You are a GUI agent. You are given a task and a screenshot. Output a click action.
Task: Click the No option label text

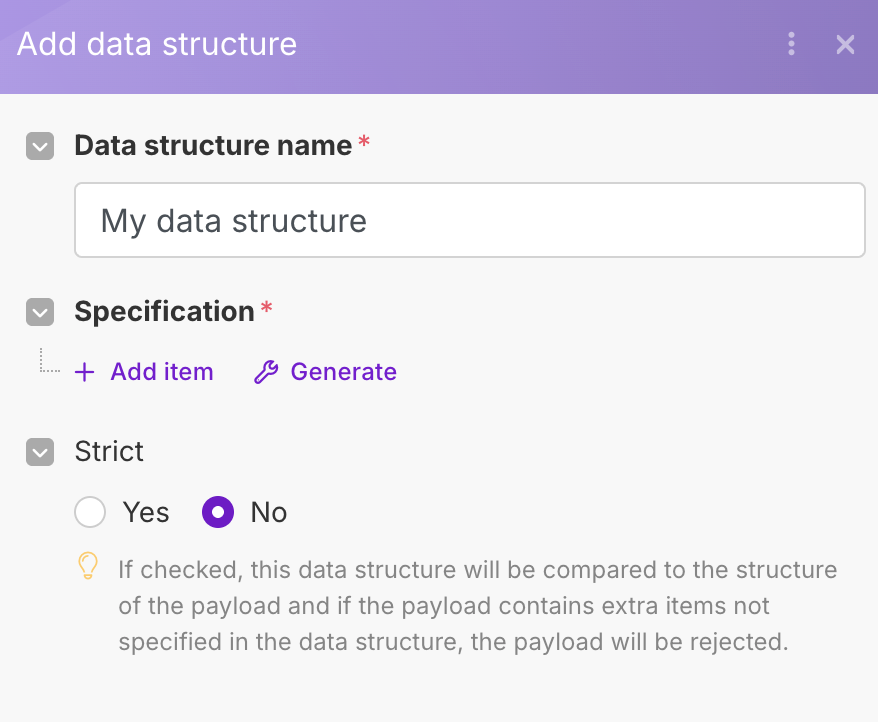tap(269, 513)
